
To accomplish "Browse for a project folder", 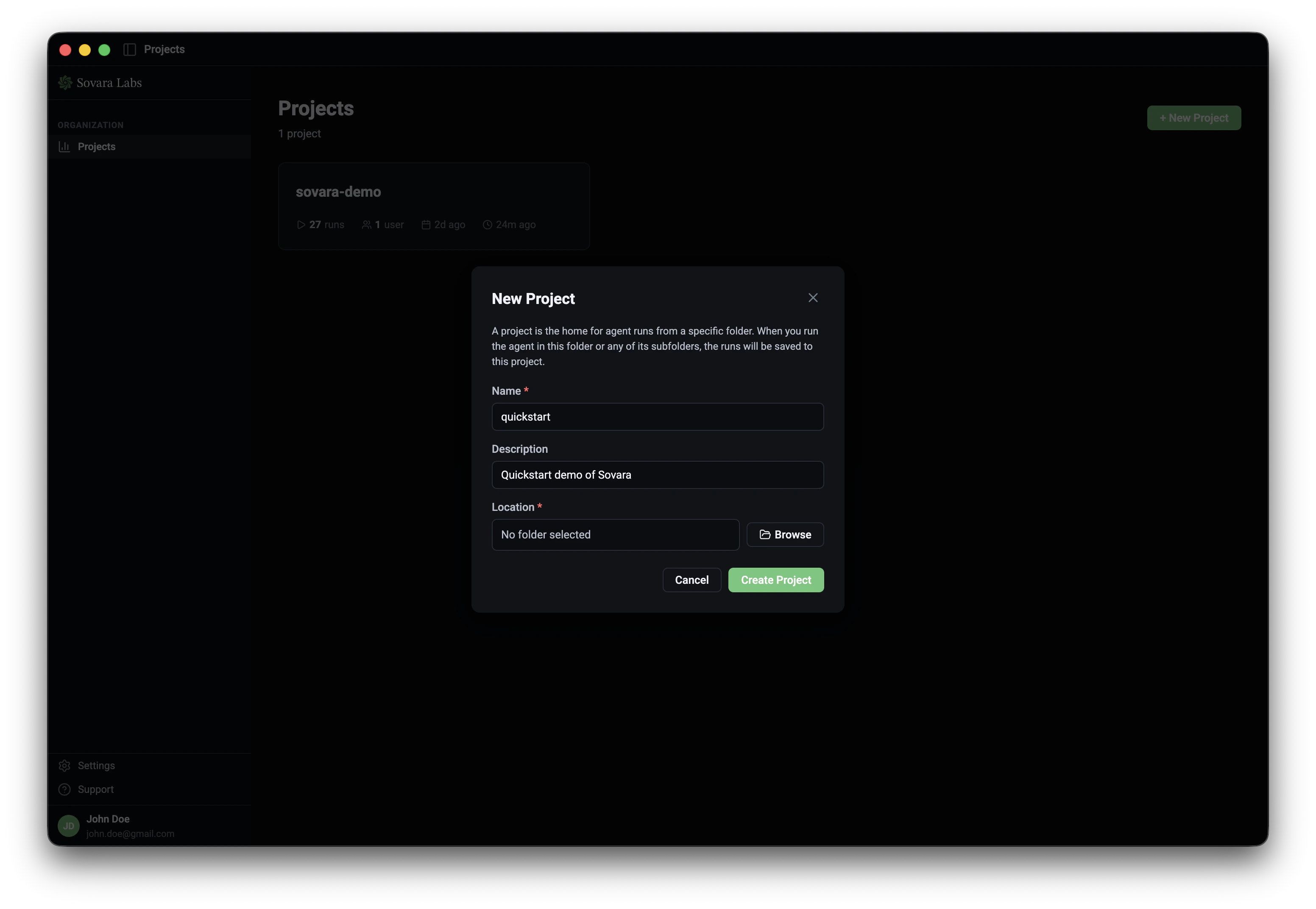I will 785,534.
